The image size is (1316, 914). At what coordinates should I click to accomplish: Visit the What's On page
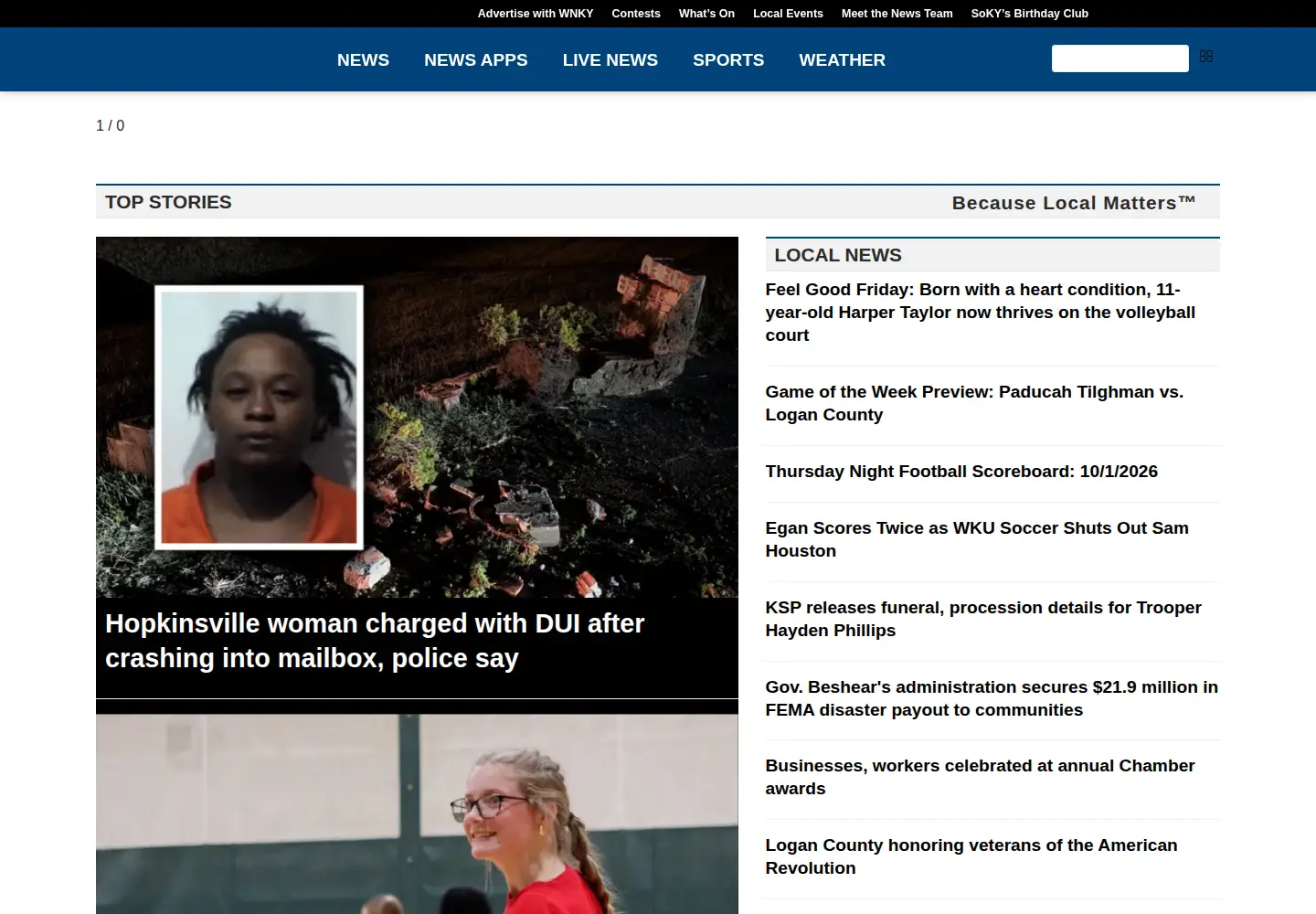(706, 14)
